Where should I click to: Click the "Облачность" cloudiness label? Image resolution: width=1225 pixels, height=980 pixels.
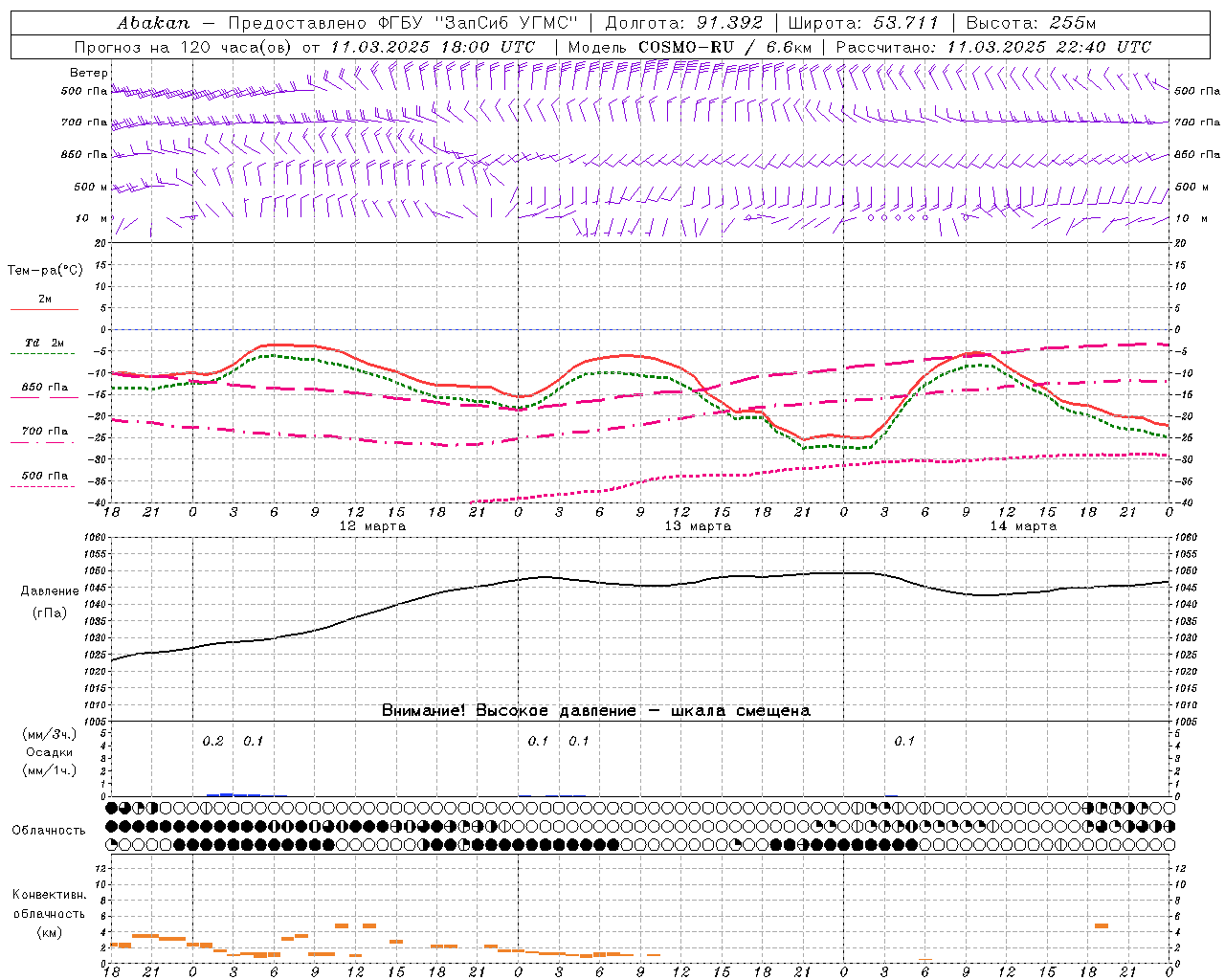pyautogui.click(x=49, y=831)
